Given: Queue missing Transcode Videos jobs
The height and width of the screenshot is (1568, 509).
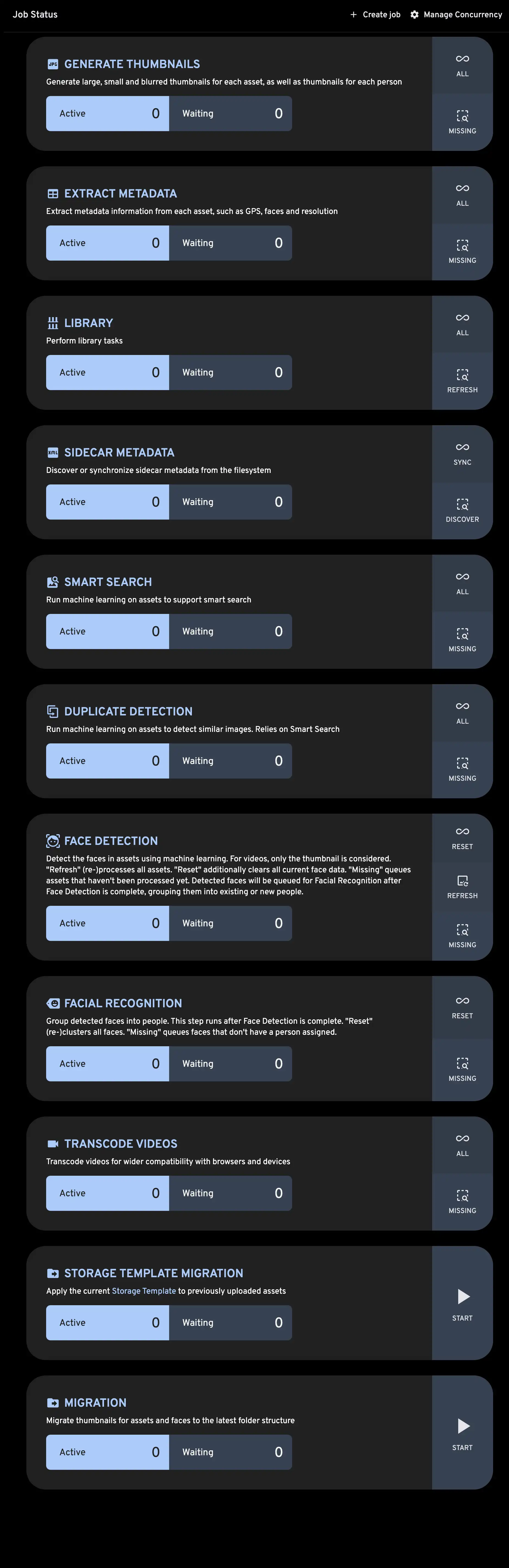Looking at the screenshot, I should pos(462,1202).
